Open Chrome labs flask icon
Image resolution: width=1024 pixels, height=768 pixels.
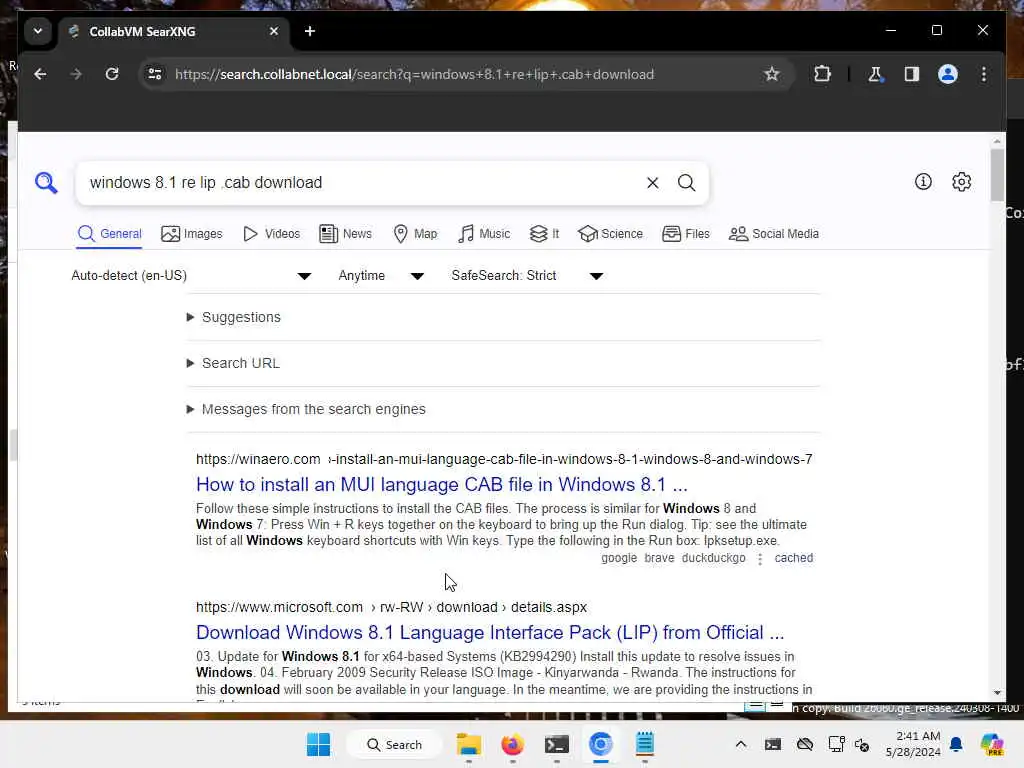(875, 74)
